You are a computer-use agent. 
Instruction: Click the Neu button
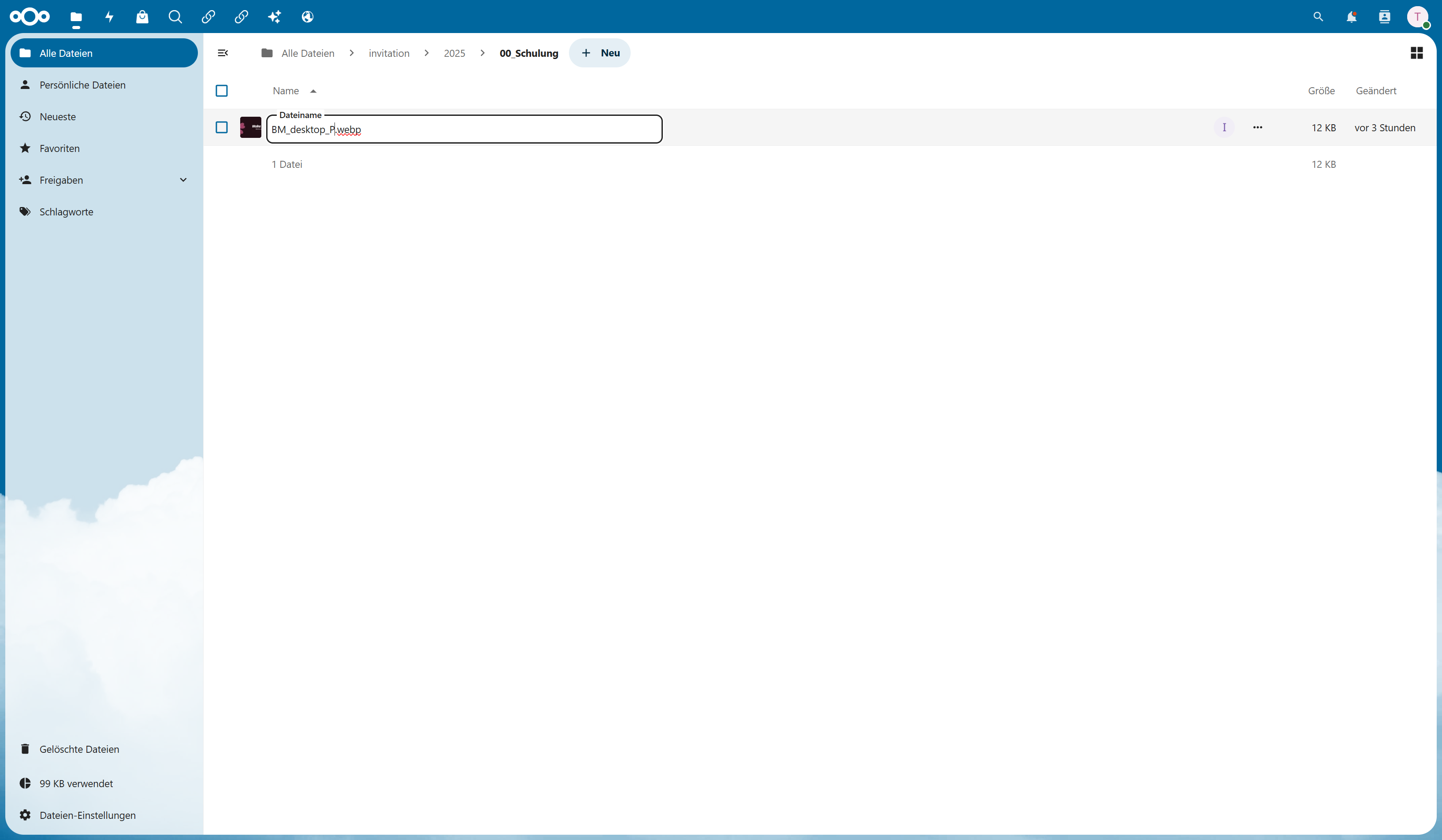point(600,53)
